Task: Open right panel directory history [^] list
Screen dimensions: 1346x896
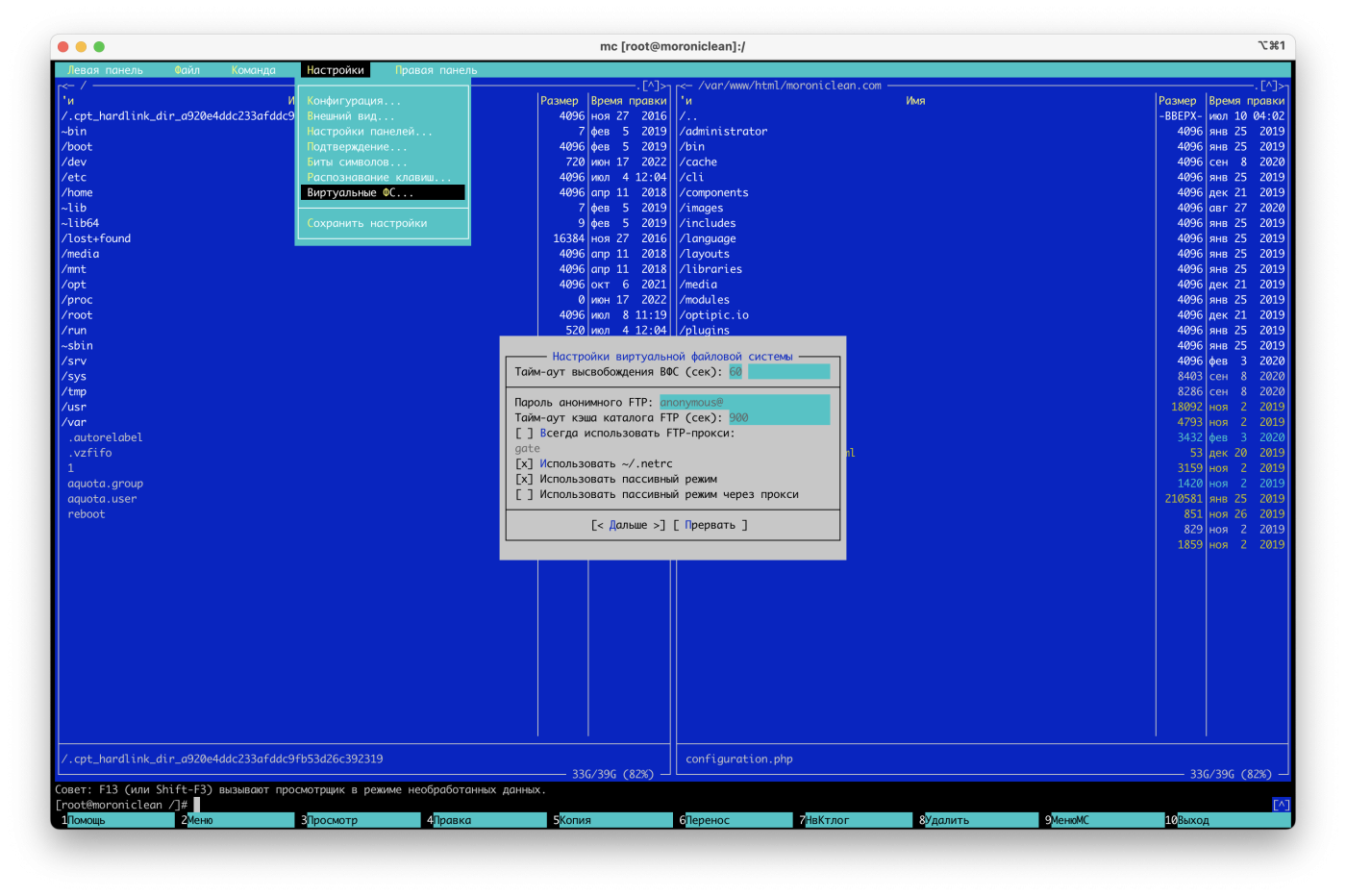Action: point(1269,86)
